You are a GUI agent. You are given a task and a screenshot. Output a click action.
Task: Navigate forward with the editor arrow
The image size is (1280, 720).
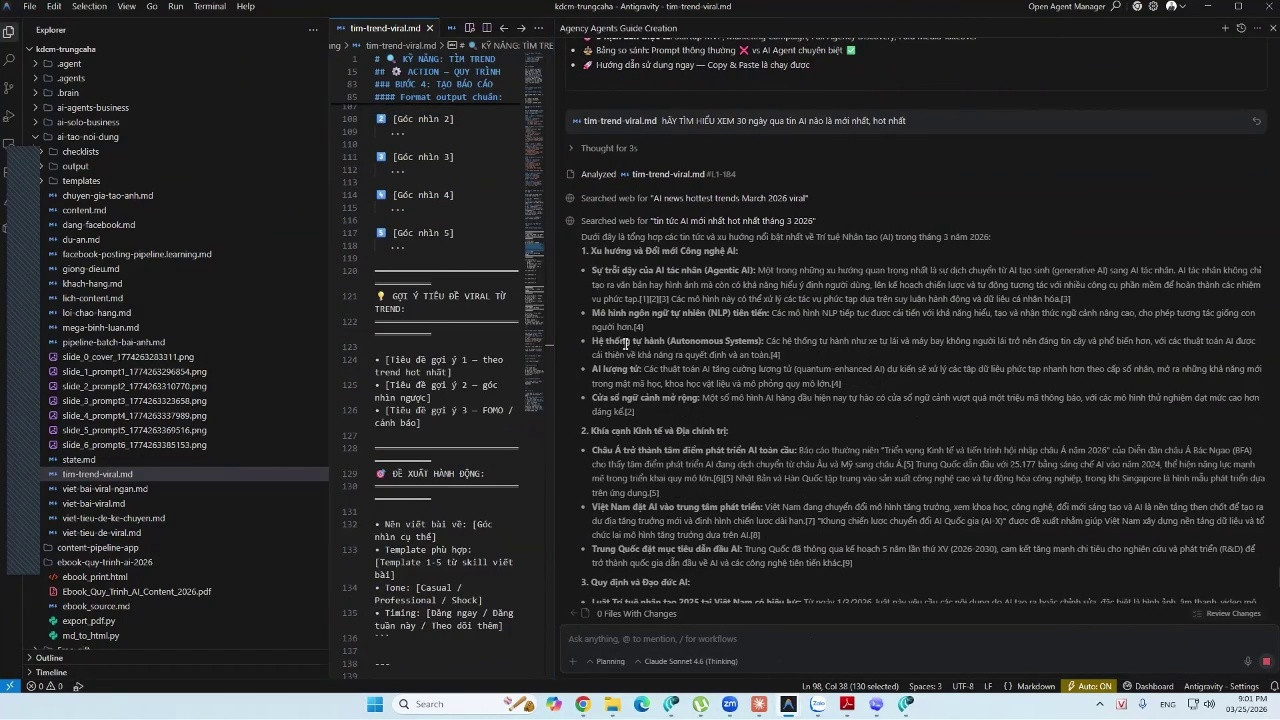pyautogui.click(x=521, y=28)
